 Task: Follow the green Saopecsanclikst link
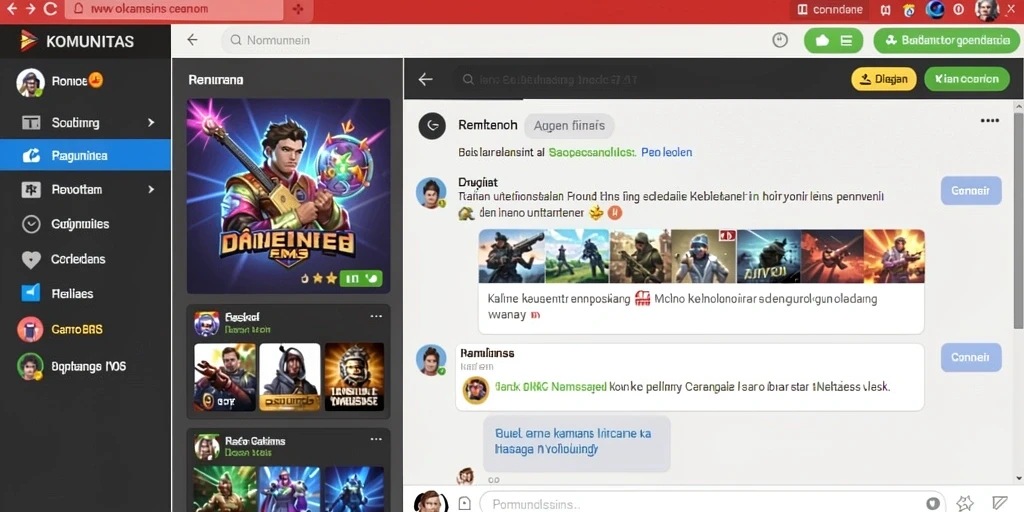pyautogui.click(x=592, y=152)
